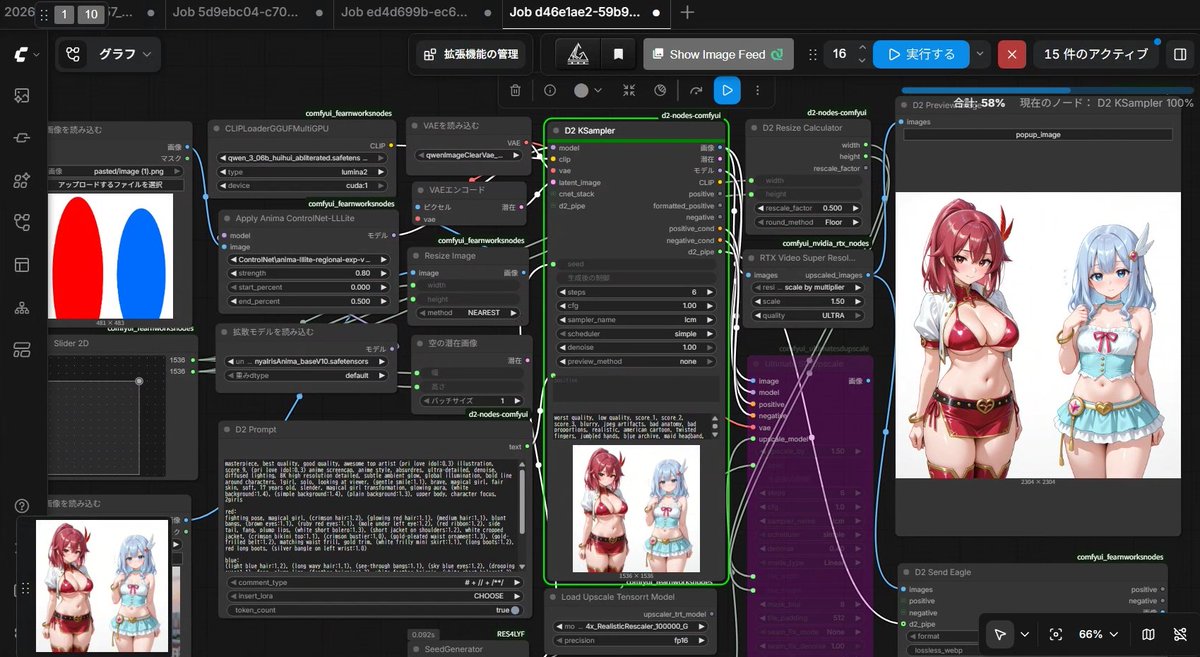The image size is (1200, 657).
Task: Open the queue panel sidebar icon
Action: pyautogui.click(x=22, y=349)
